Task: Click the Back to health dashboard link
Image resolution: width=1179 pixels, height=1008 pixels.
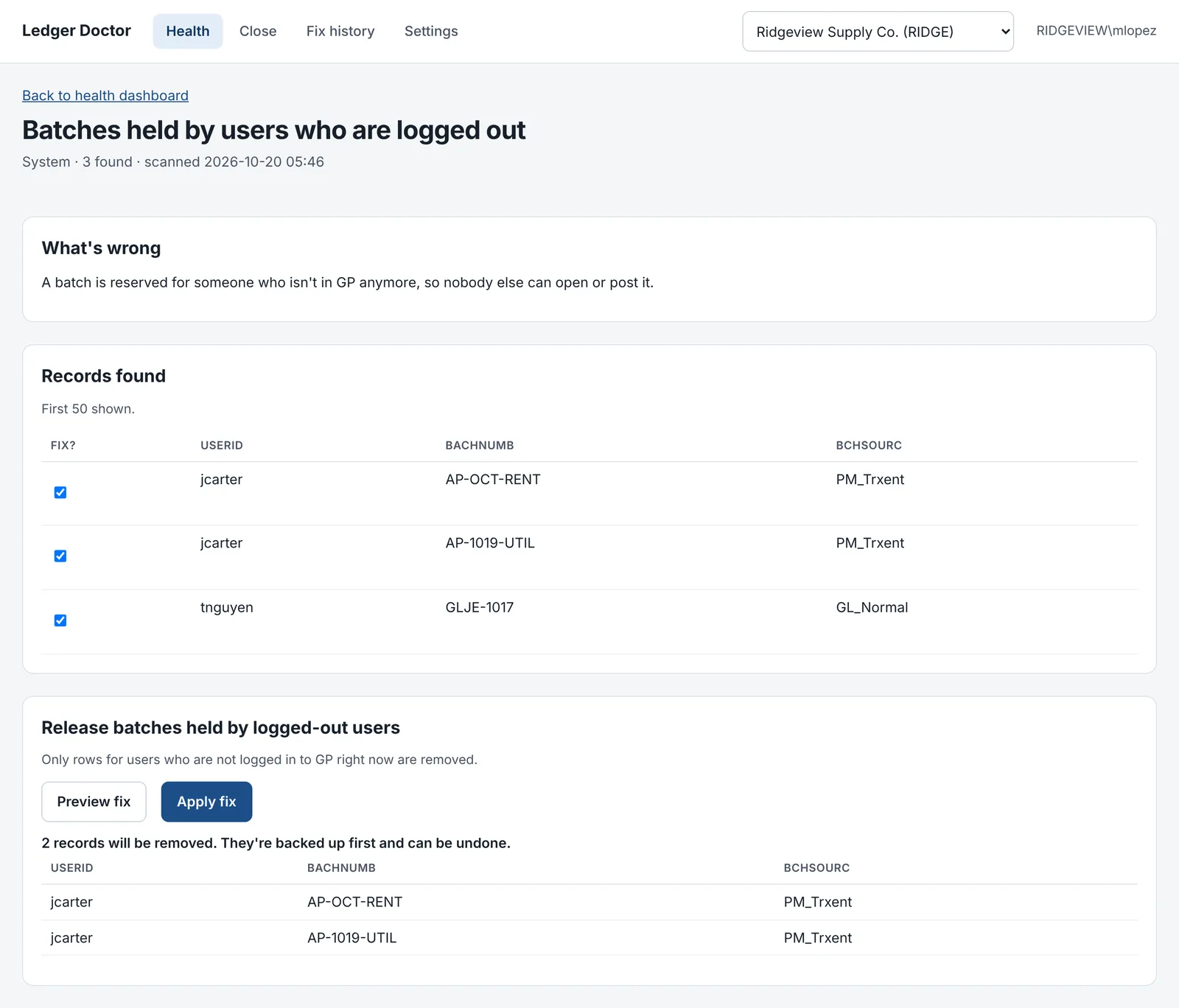Action: tap(105, 96)
